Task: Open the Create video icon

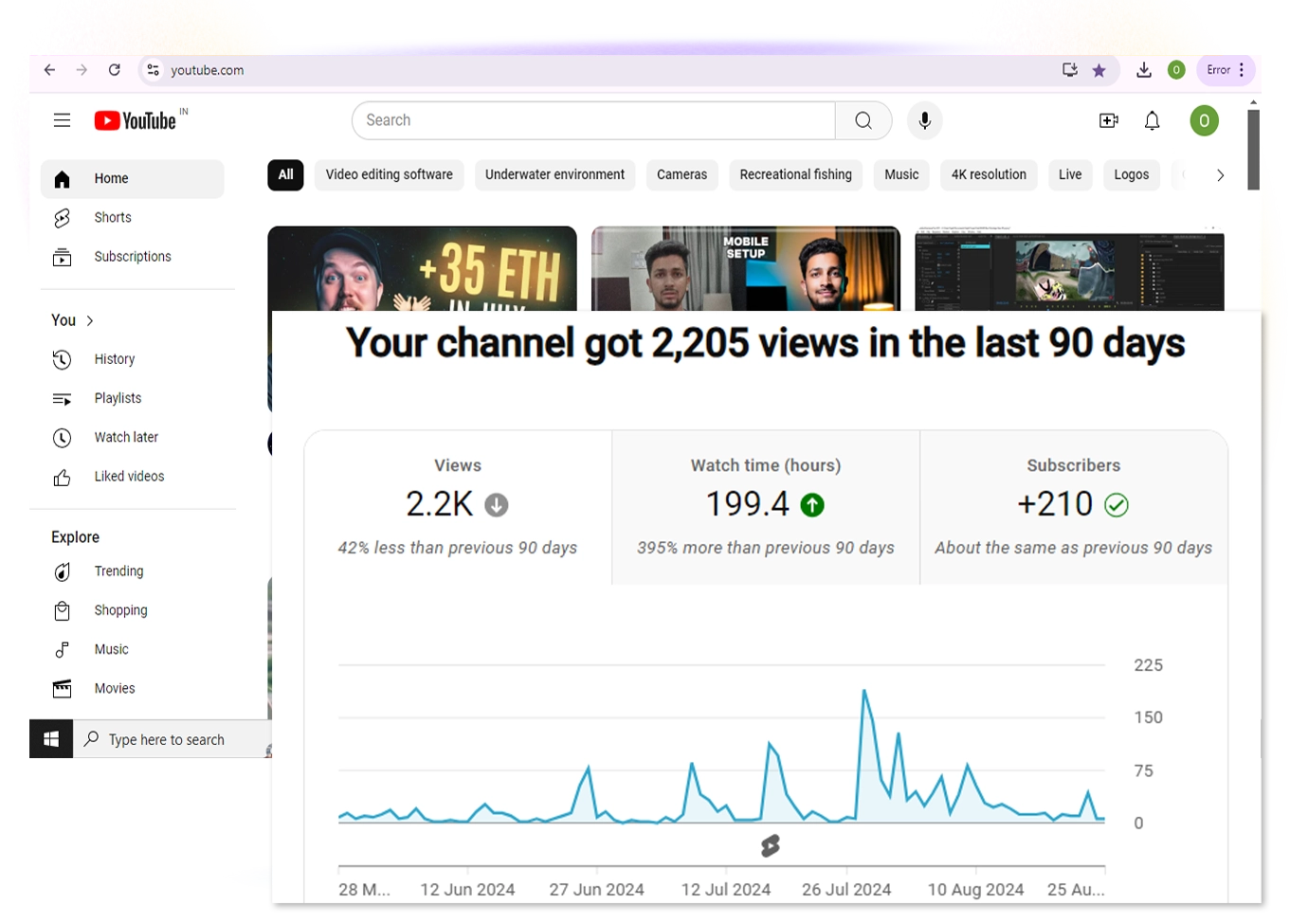Action: coord(1108,120)
